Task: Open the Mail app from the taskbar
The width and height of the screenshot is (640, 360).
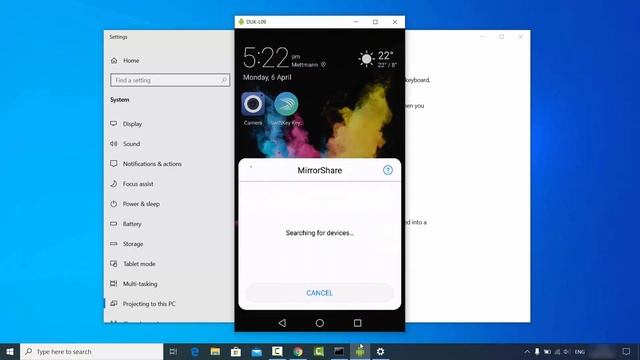Action: [x=256, y=351]
